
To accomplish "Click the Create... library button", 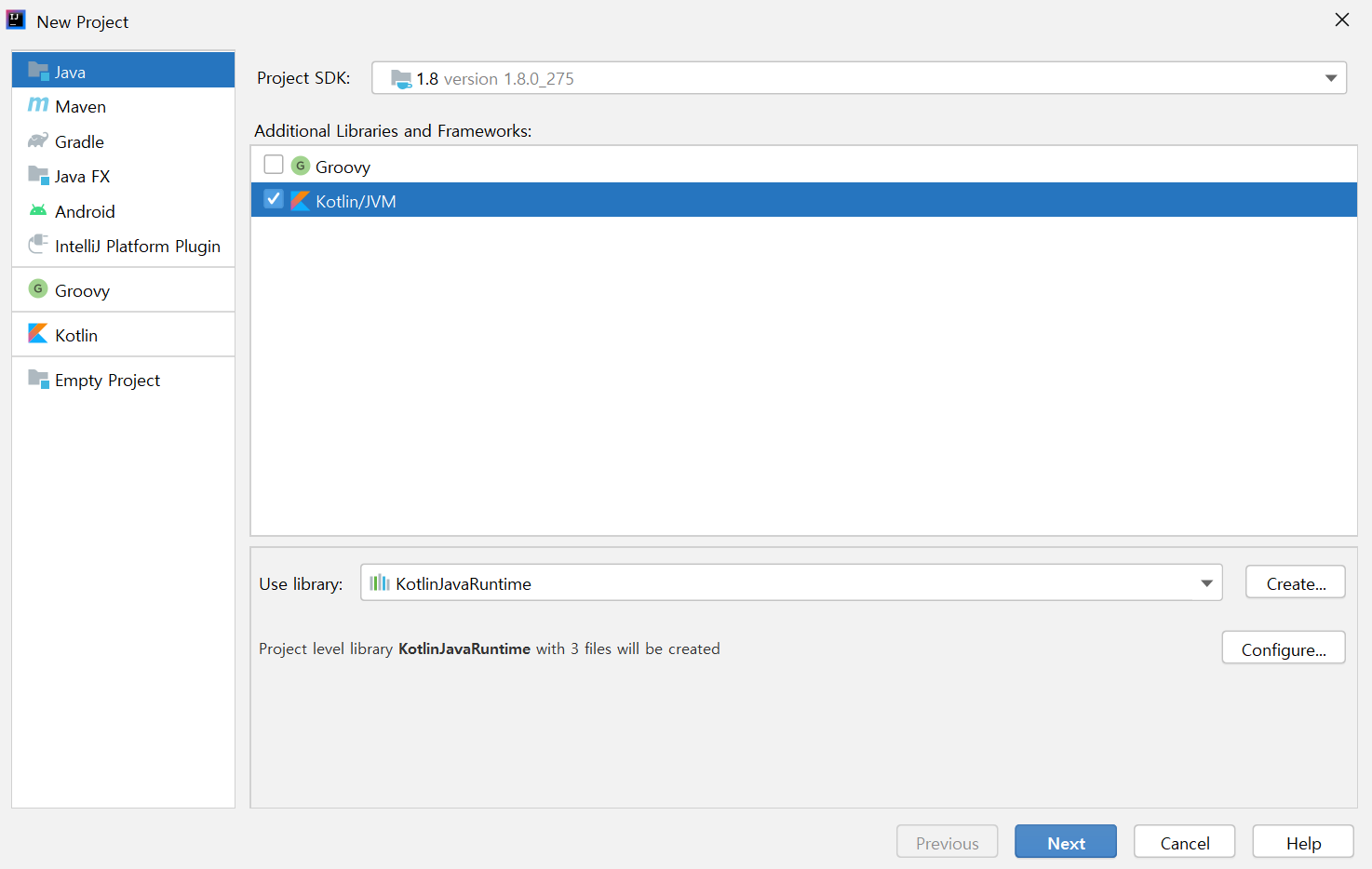I will tap(1296, 582).
